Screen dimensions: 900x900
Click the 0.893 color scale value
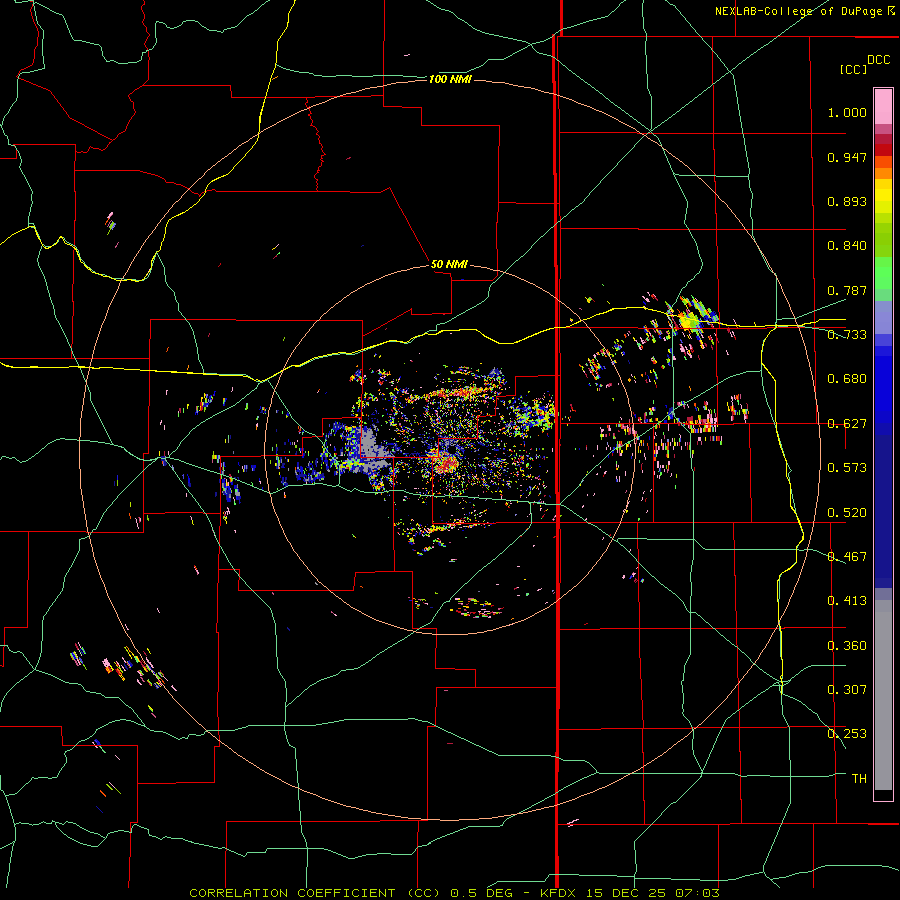pos(847,201)
